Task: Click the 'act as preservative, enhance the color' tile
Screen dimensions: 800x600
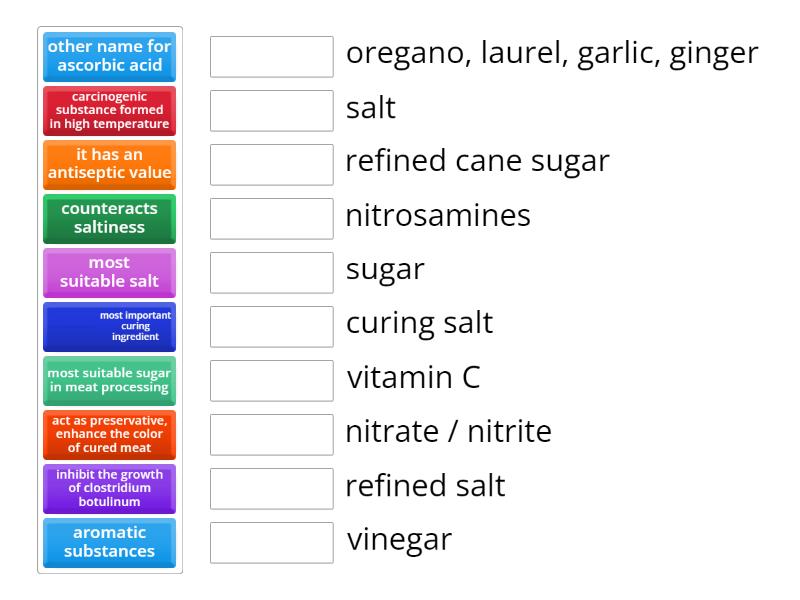Action: tap(109, 435)
